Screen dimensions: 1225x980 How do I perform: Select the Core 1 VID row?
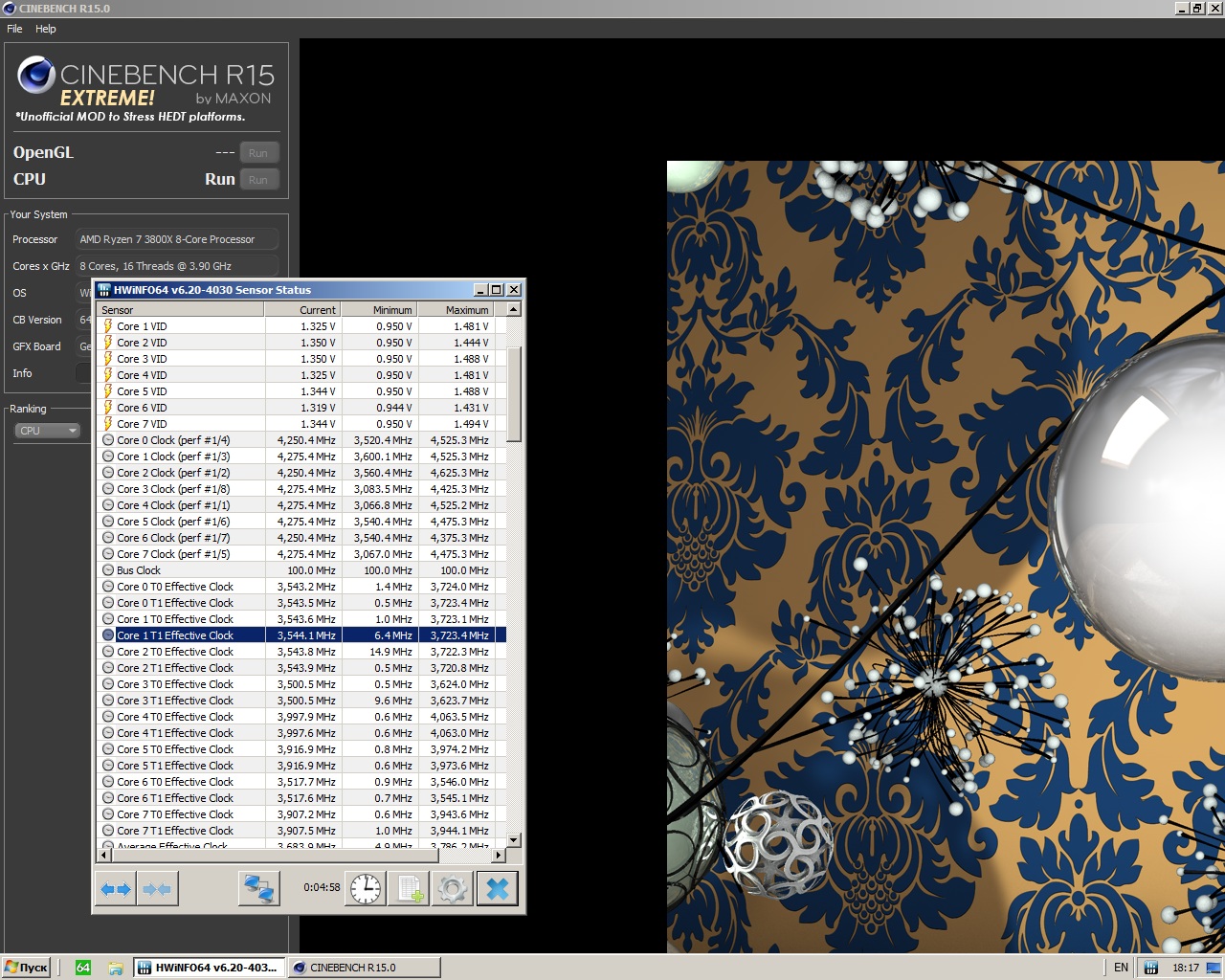(302, 326)
